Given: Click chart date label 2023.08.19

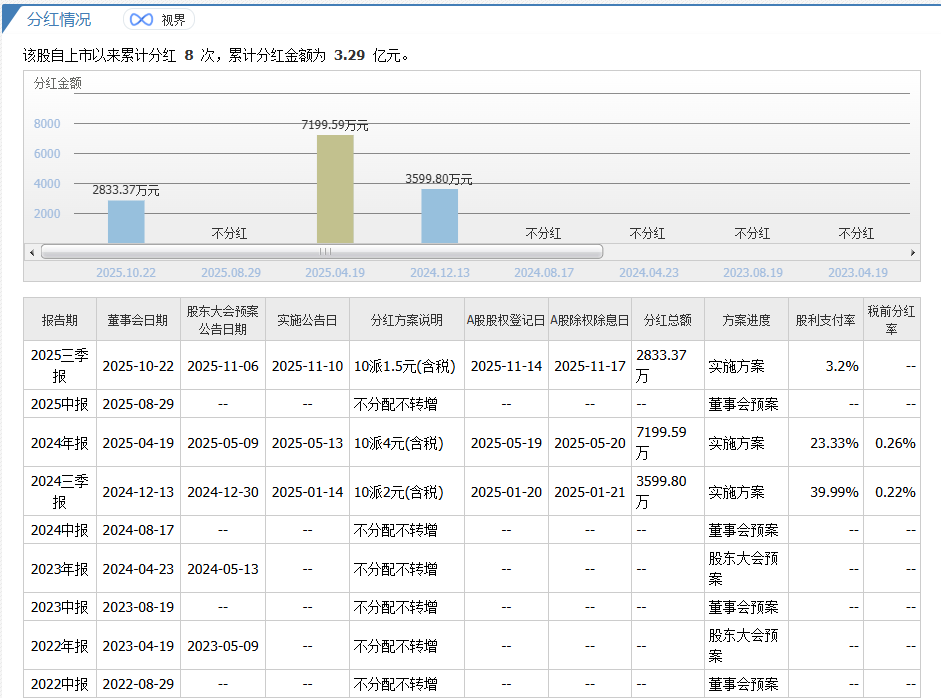Looking at the screenshot, I should pos(753,272).
